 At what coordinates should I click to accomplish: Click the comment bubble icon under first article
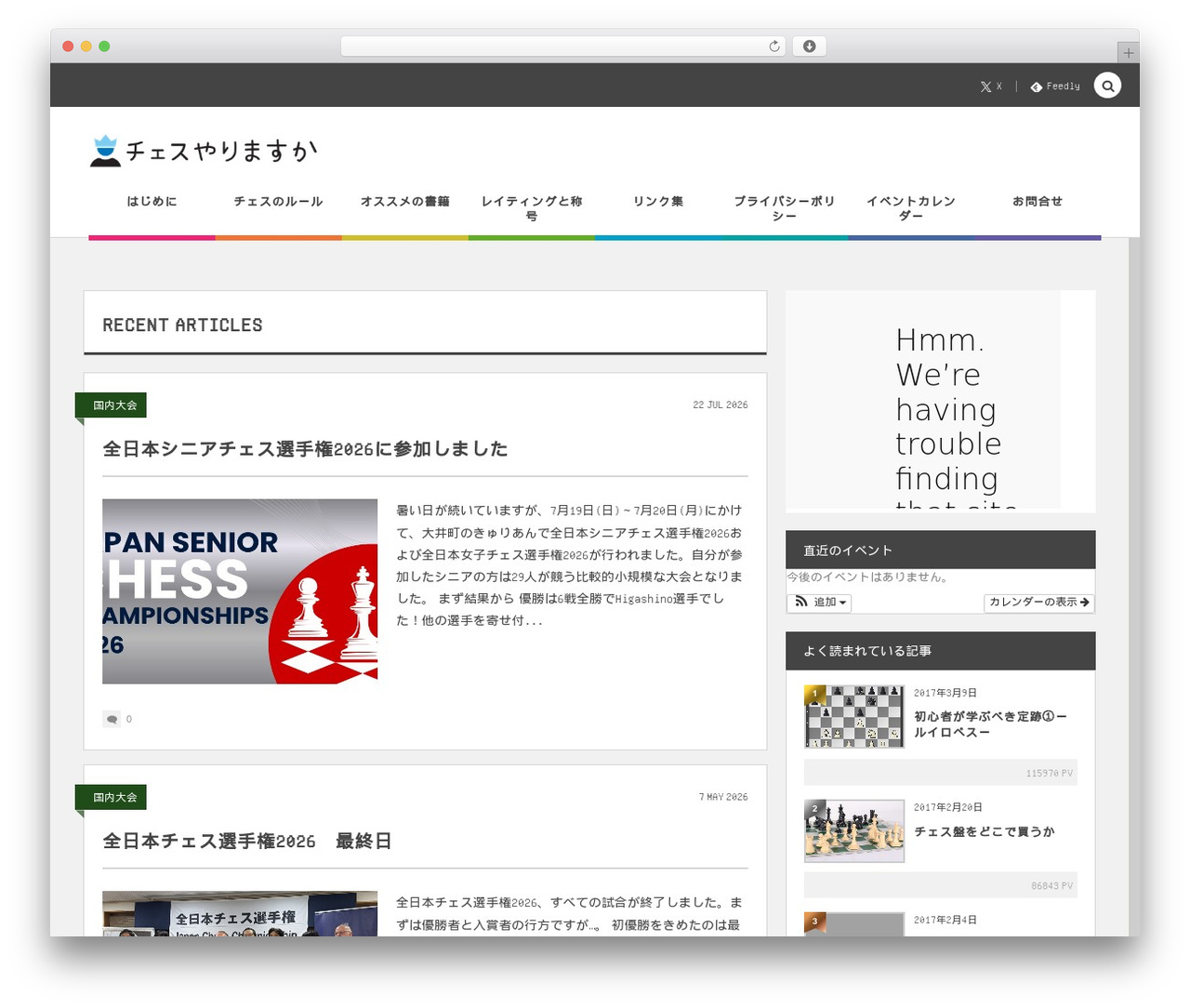tap(112, 719)
